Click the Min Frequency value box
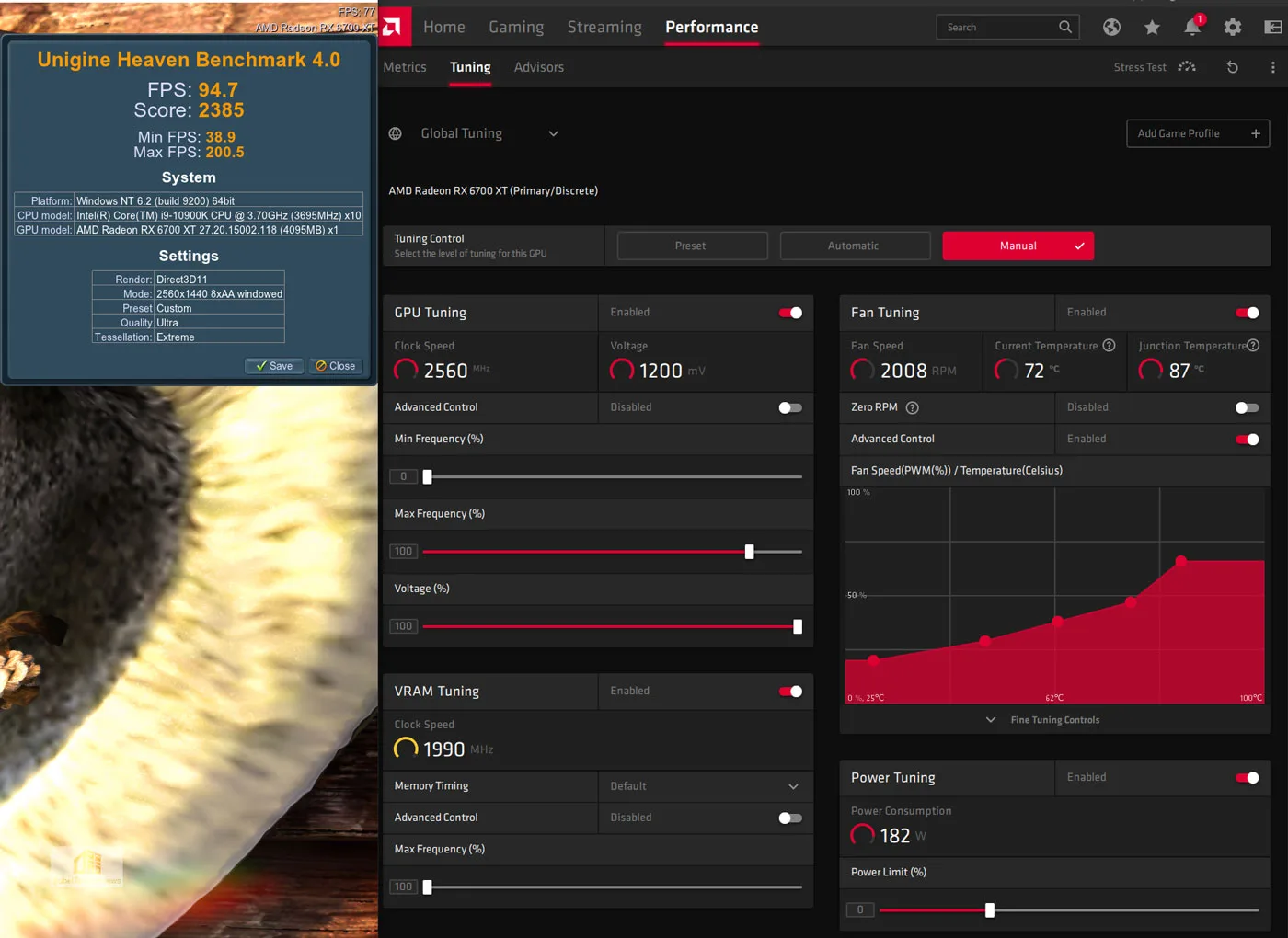 403,476
